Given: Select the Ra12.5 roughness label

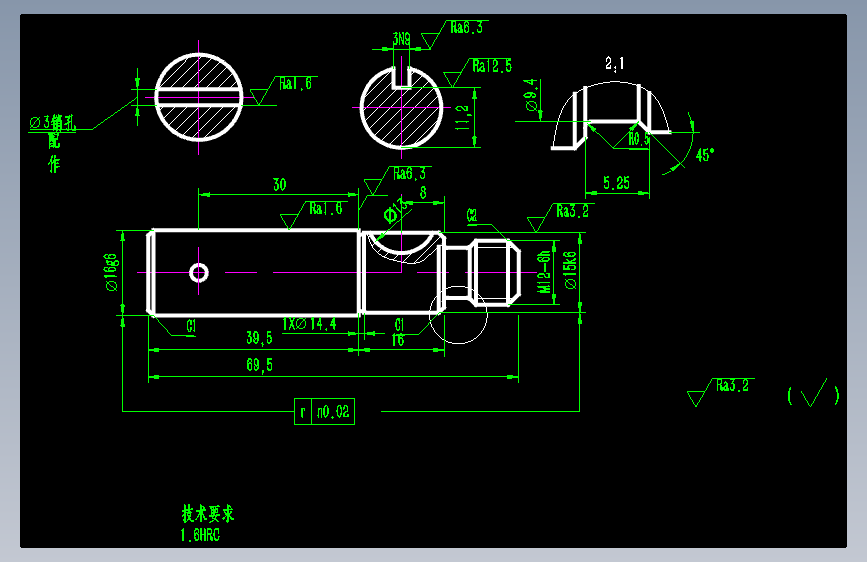Looking at the screenshot, I should [492, 66].
